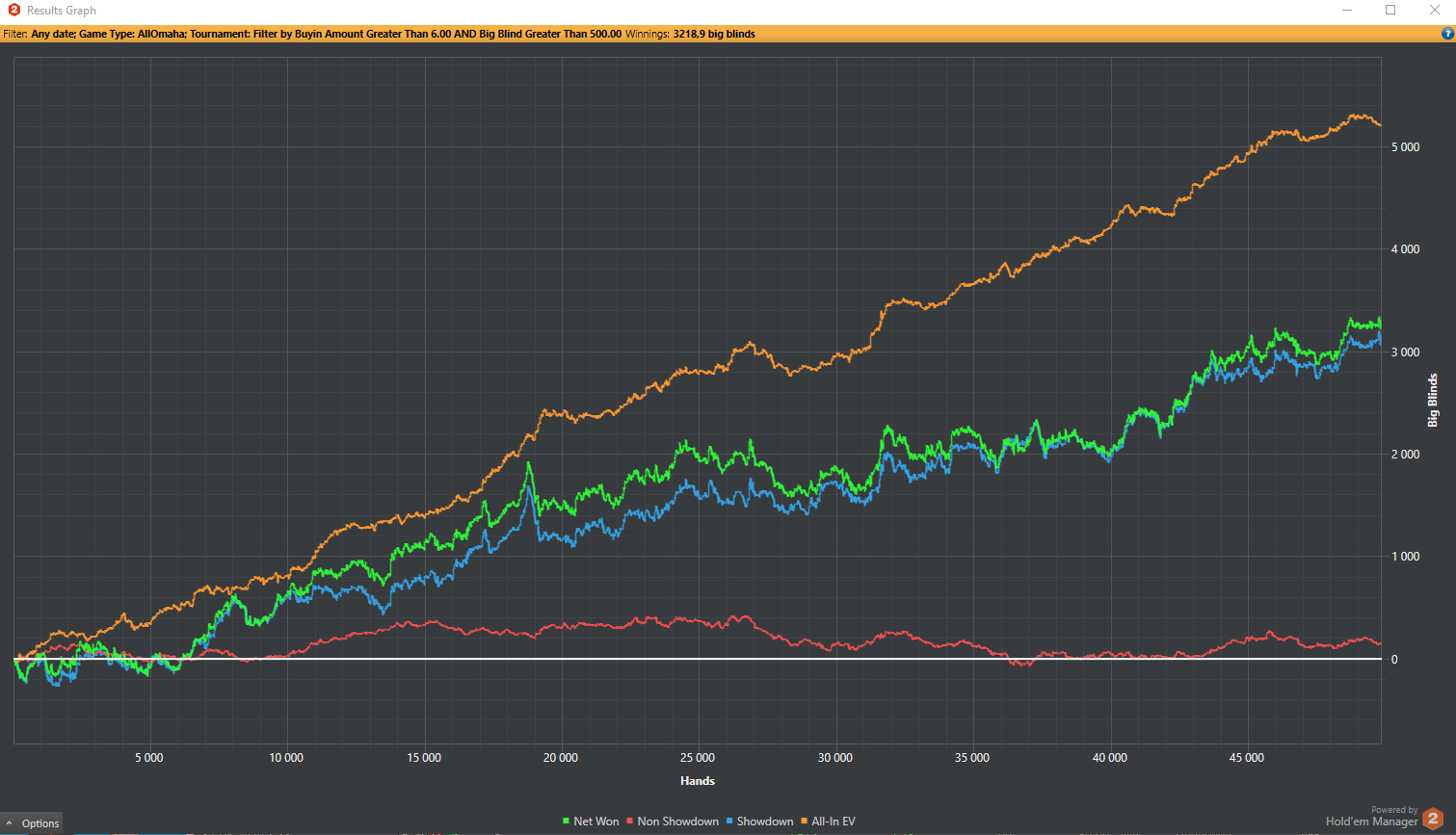Click the '30 000' hands axis label
The width and height of the screenshot is (1456, 835).
pyautogui.click(x=835, y=758)
